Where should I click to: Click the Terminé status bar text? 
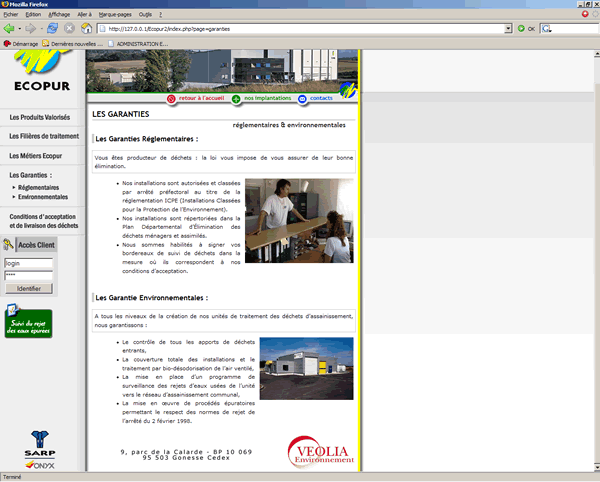point(12,477)
